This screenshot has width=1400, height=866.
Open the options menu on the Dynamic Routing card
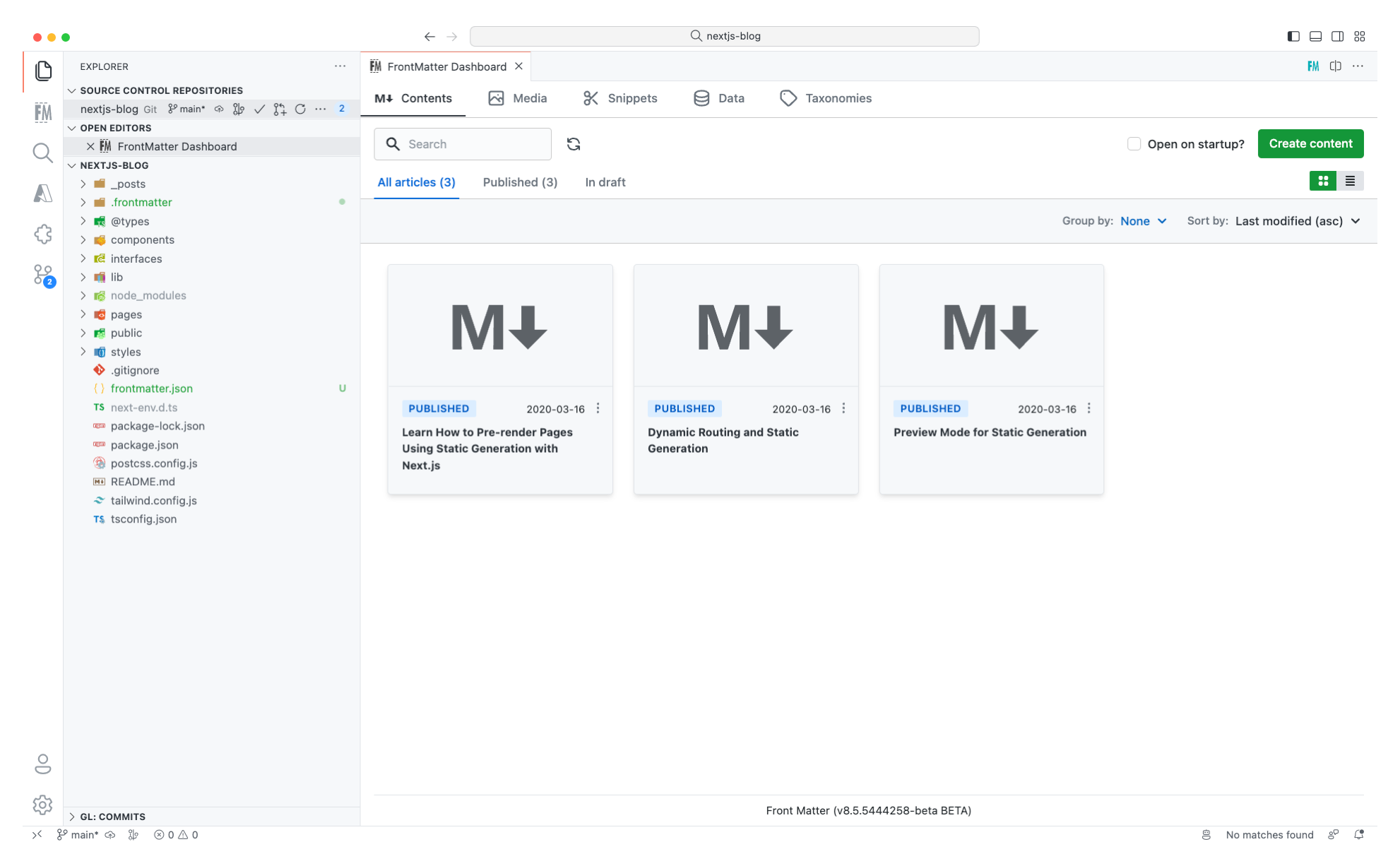pyautogui.click(x=843, y=408)
